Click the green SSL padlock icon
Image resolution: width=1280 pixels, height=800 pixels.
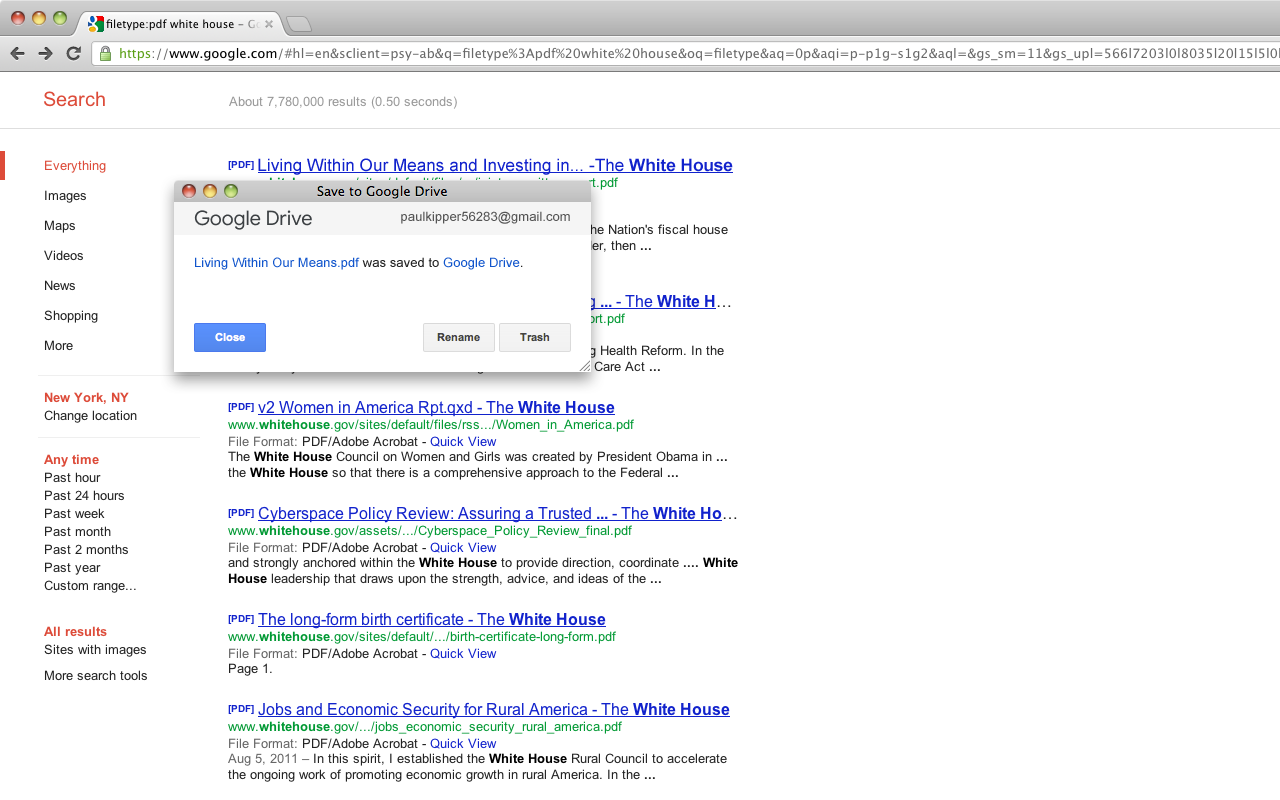click(105, 54)
